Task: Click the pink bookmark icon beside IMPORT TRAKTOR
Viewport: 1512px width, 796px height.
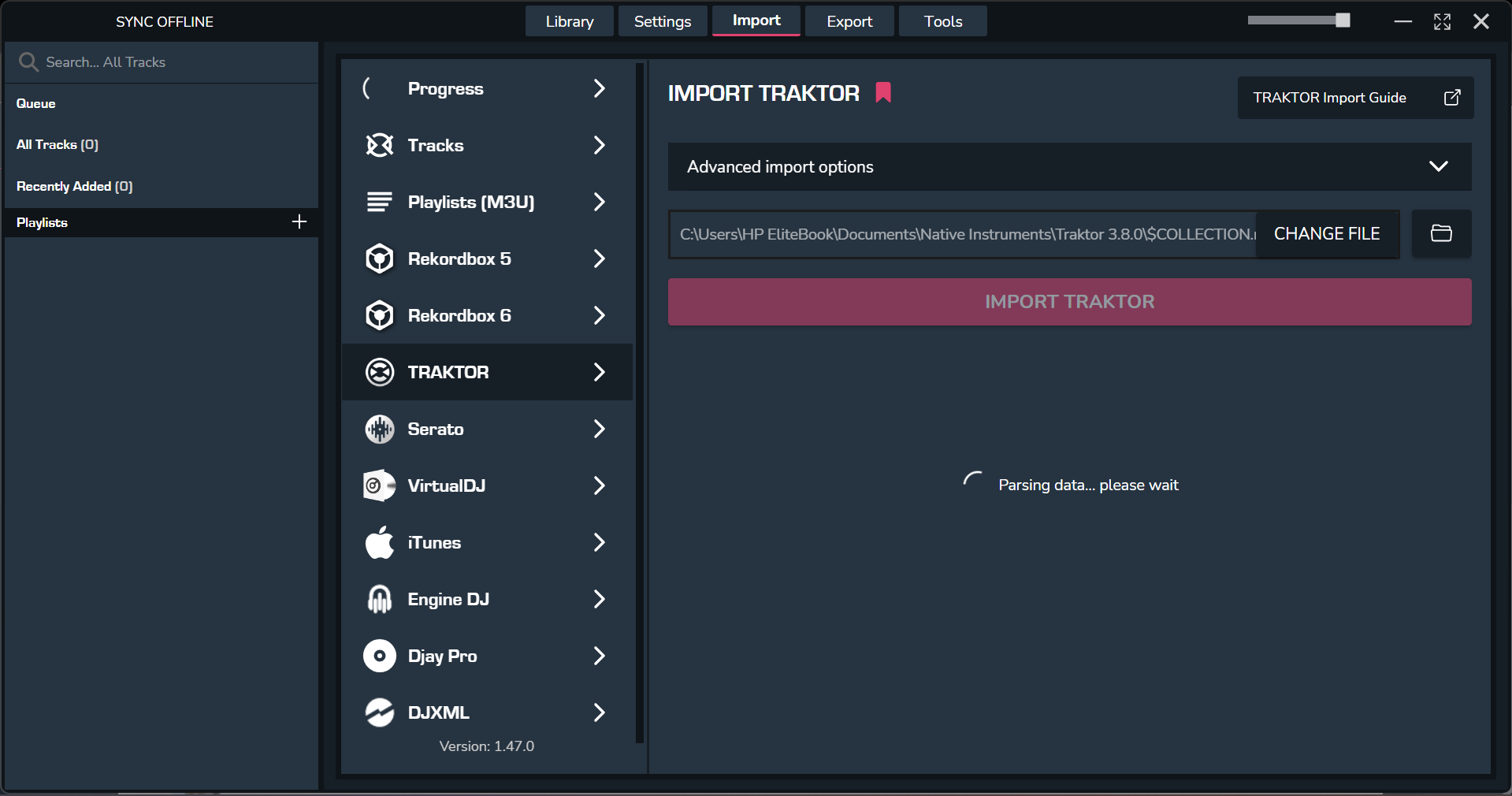Action: point(883,93)
